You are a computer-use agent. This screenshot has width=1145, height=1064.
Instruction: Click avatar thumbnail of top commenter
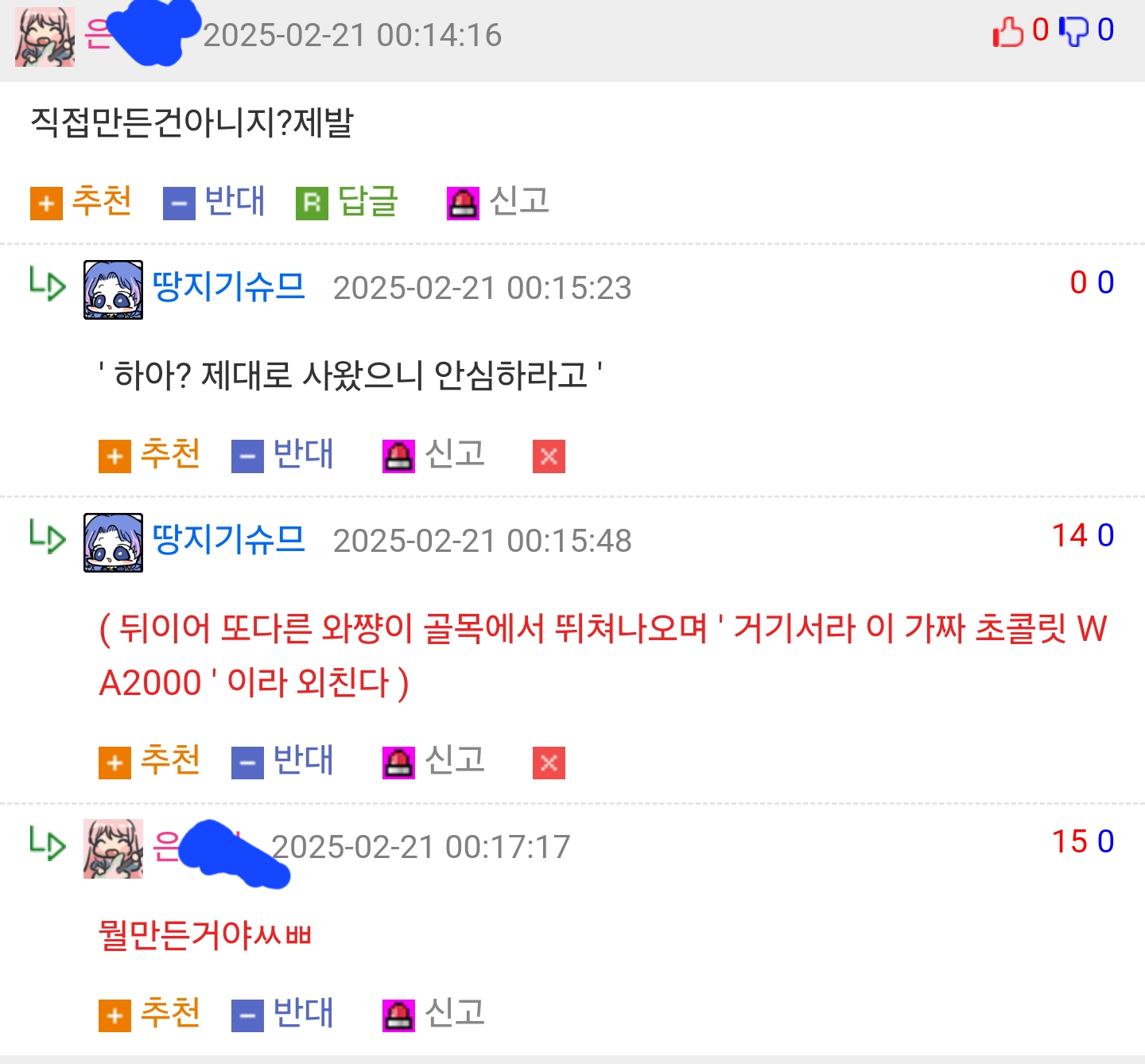(45, 37)
